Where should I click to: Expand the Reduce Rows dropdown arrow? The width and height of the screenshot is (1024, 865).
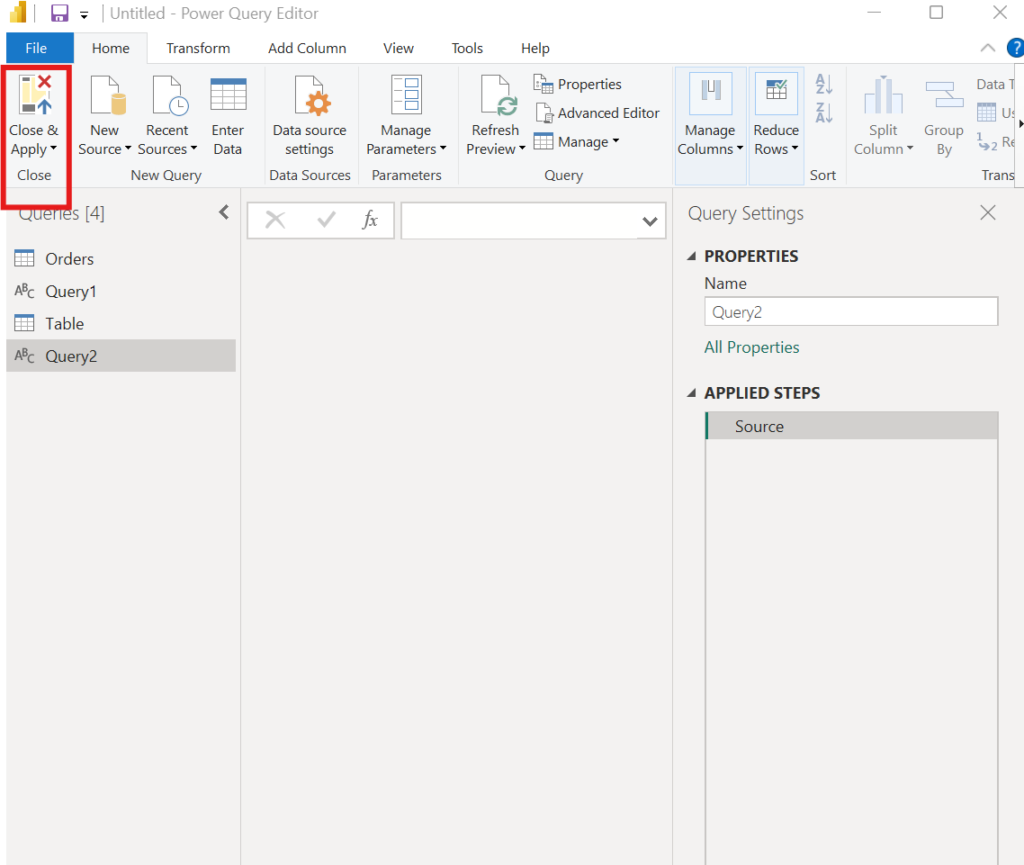pos(795,149)
